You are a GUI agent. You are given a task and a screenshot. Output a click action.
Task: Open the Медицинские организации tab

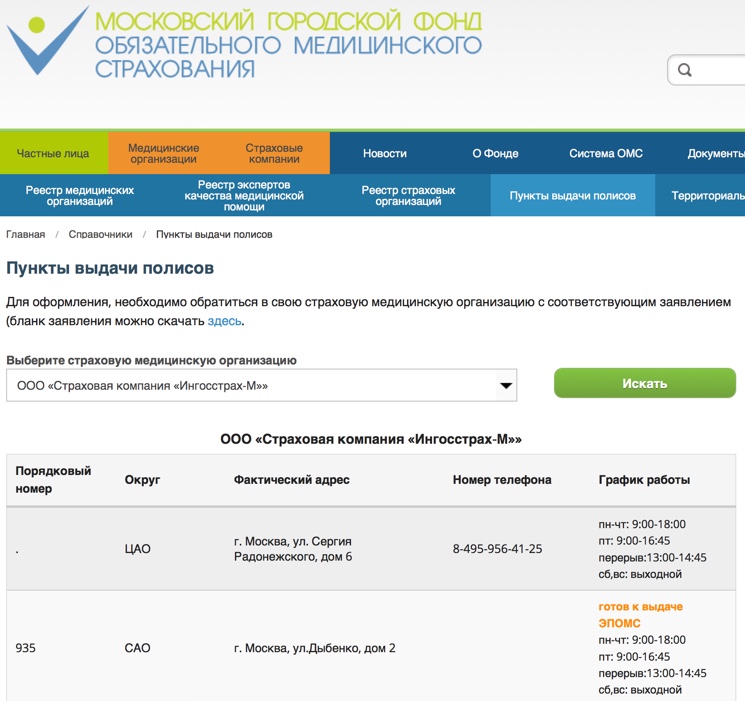(x=163, y=153)
